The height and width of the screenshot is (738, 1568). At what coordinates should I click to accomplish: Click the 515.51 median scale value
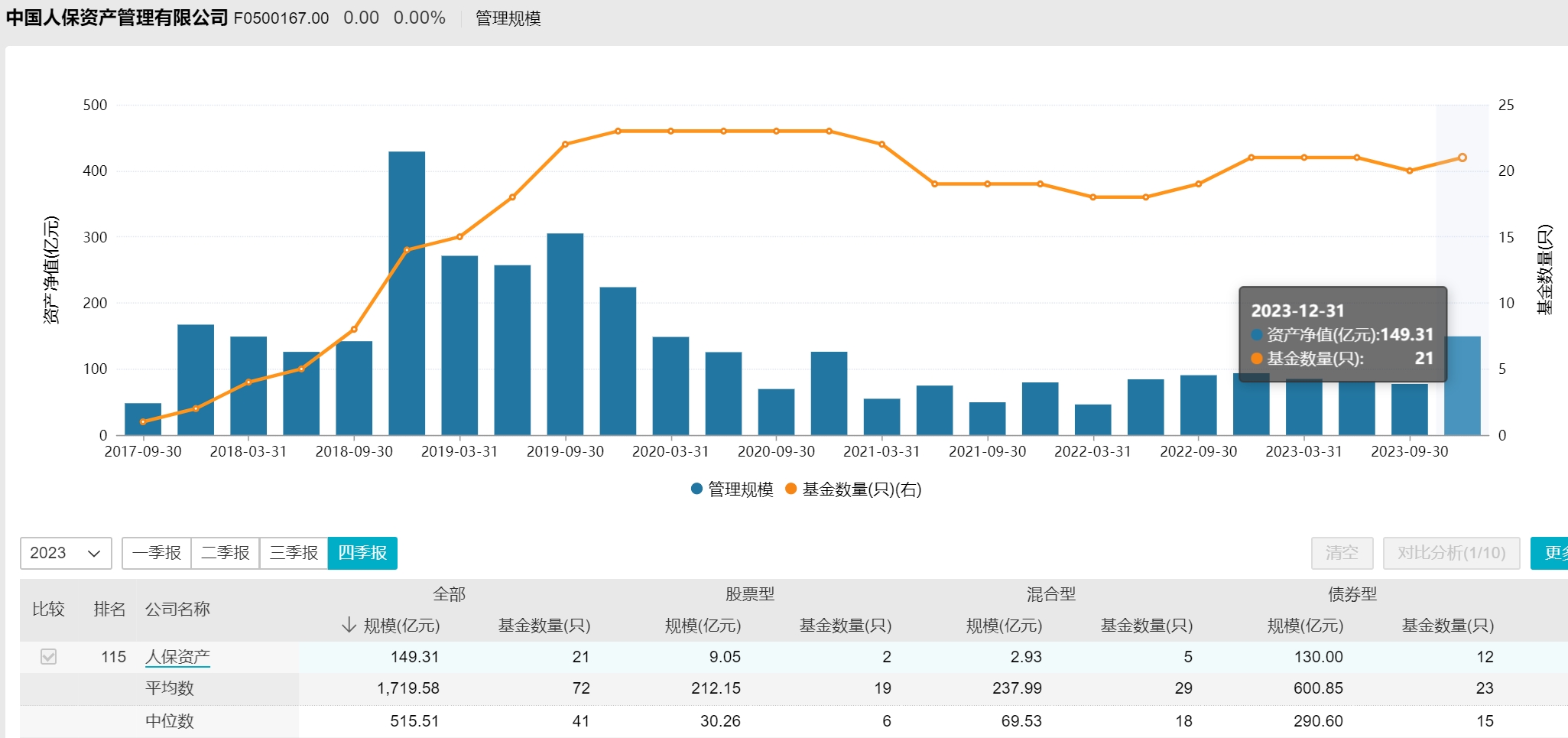pyautogui.click(x=414, y=721)
